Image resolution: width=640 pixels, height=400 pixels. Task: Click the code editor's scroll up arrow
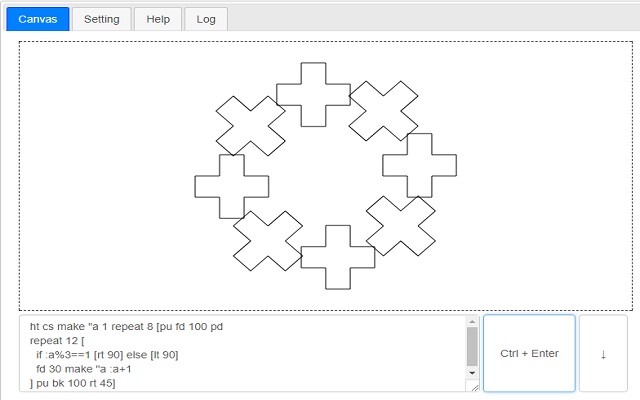point(472,322)
